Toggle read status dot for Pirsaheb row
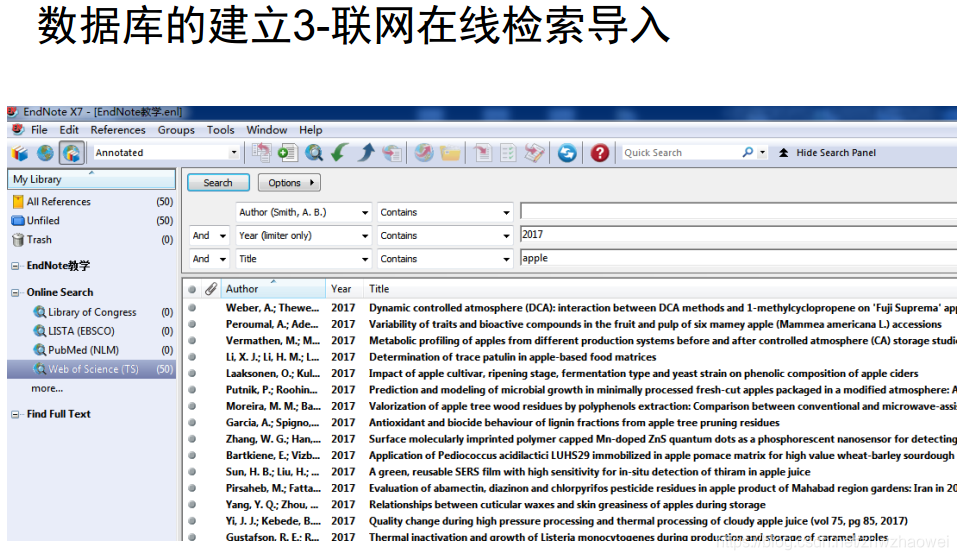 click(x=192, y=488)
